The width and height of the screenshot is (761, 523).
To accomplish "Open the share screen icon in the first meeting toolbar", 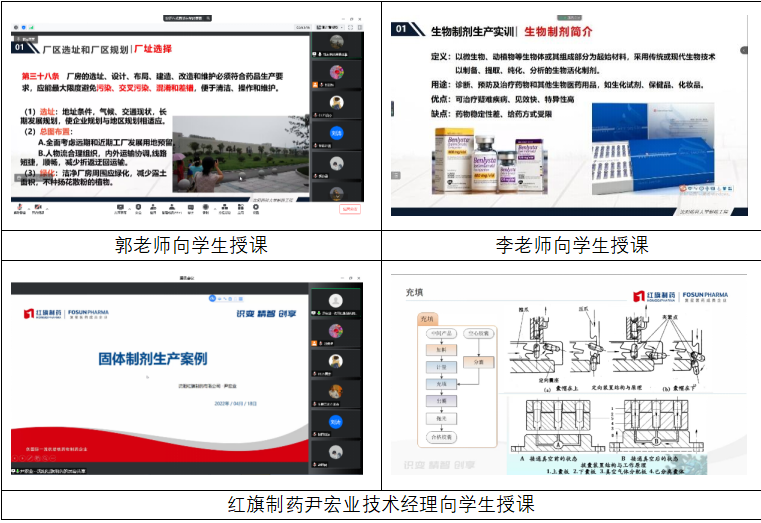I will [x=119, y=207].
